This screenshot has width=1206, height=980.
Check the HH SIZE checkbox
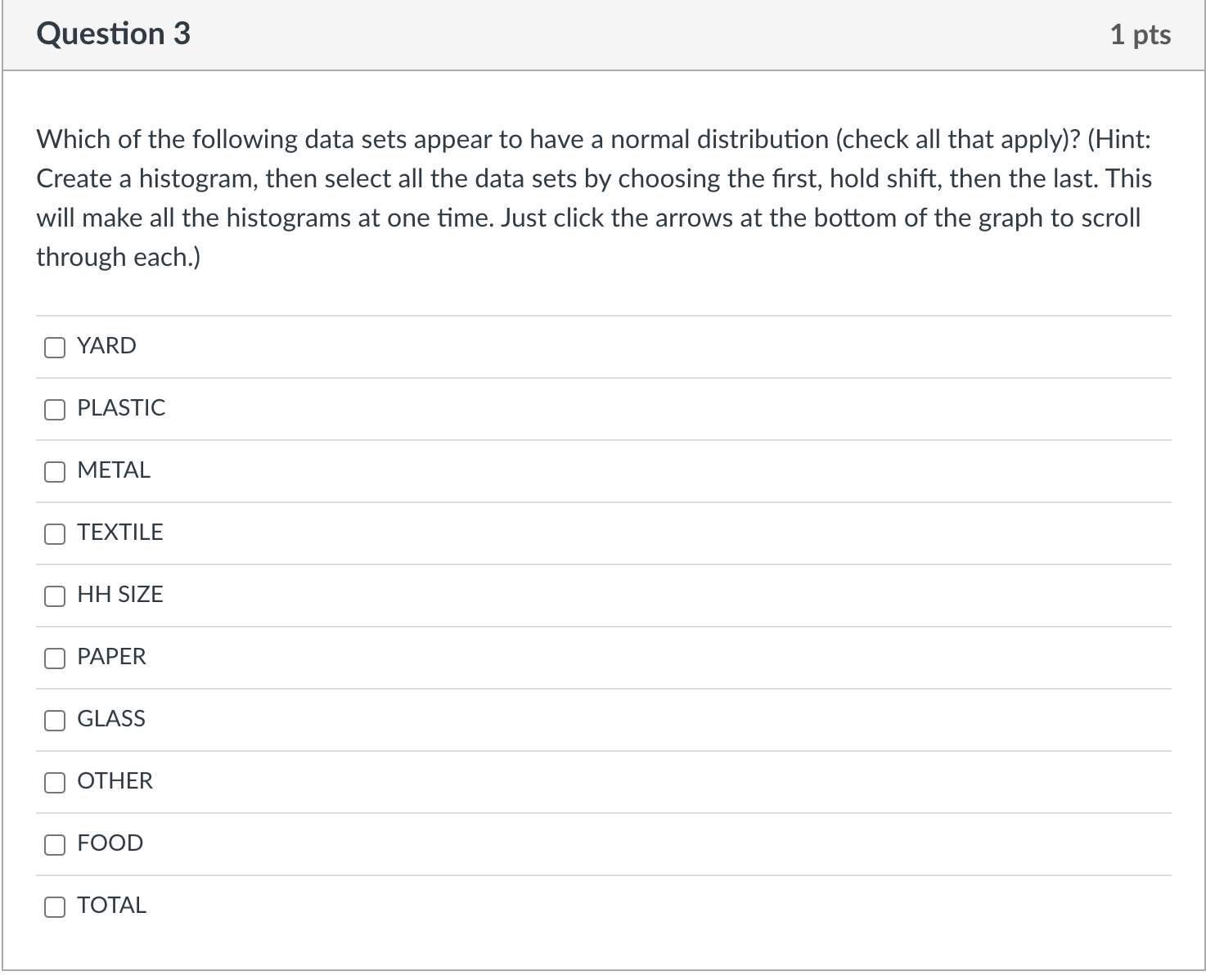[x=54, y=596]
